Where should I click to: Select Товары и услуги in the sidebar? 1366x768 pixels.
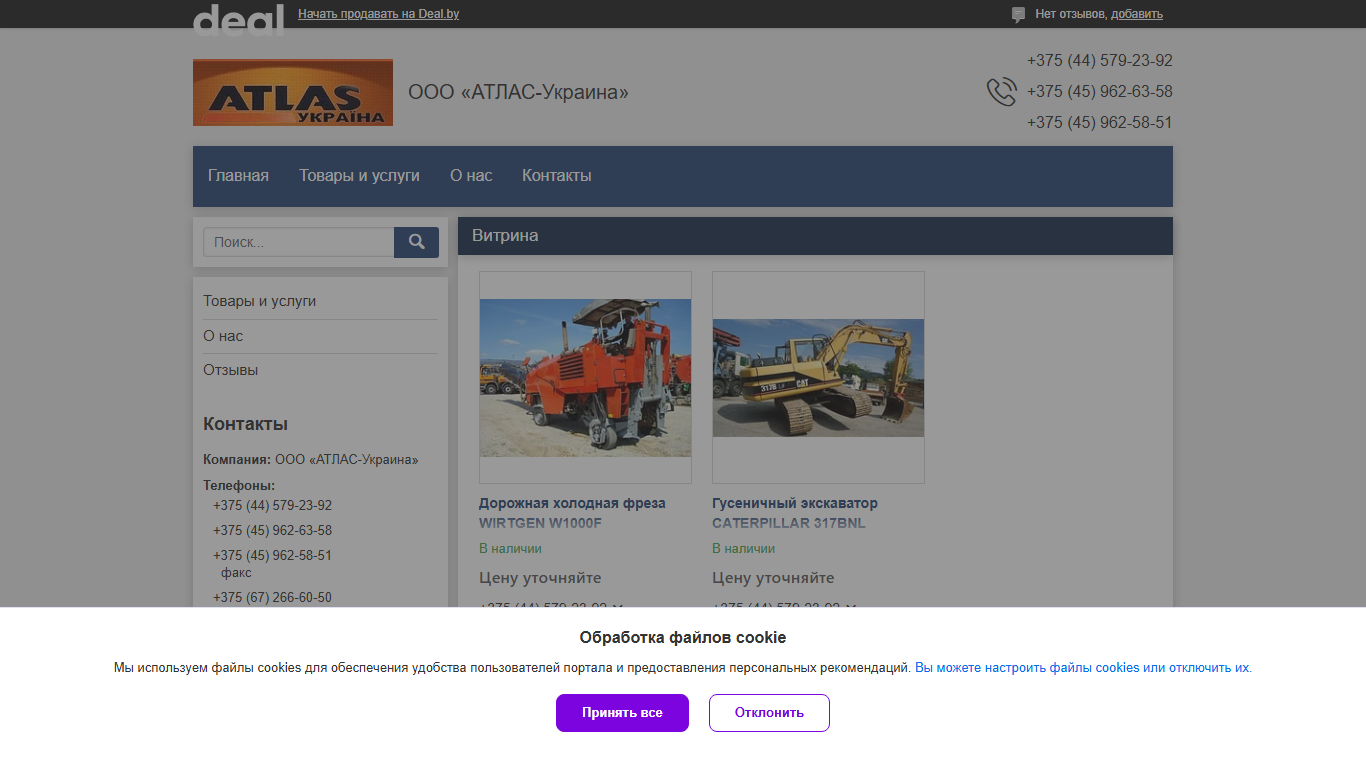tap(260, 301)
